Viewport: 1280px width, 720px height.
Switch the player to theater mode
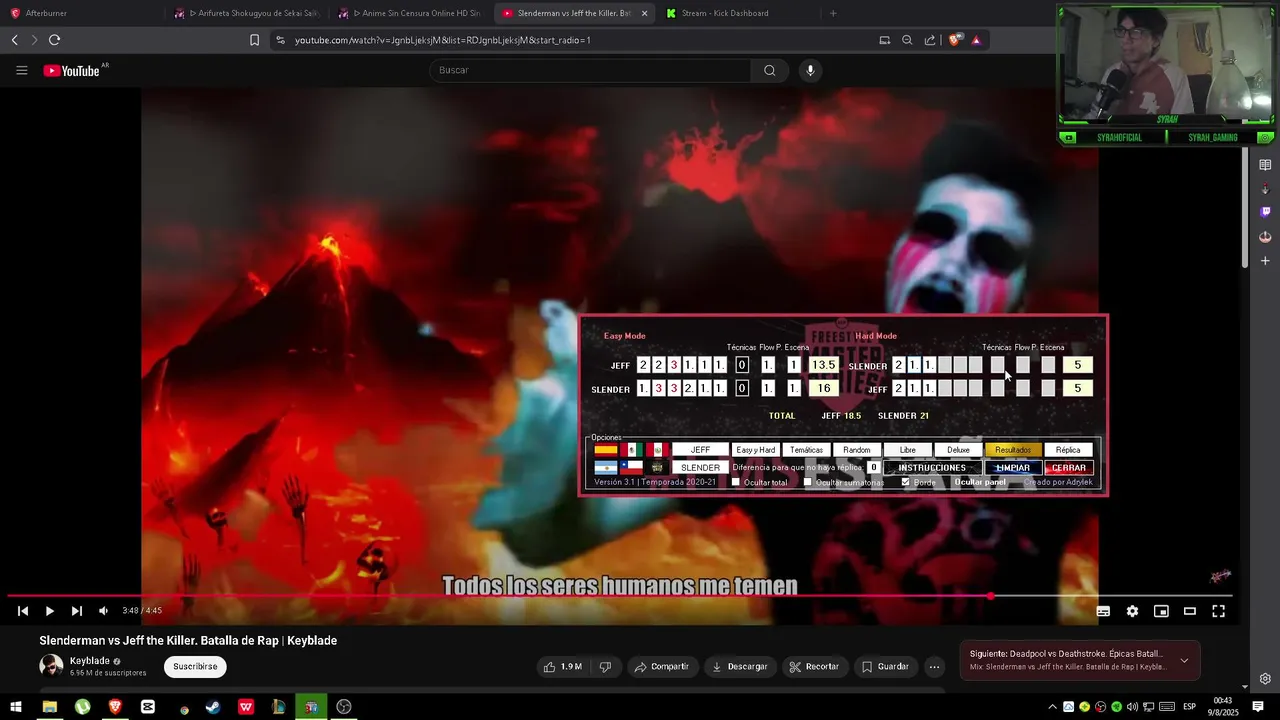[1190, 611]
